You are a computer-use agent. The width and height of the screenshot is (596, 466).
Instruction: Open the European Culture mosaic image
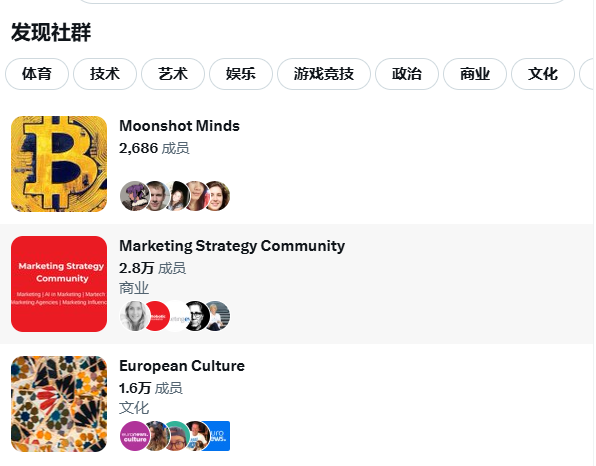coord(59,404)
